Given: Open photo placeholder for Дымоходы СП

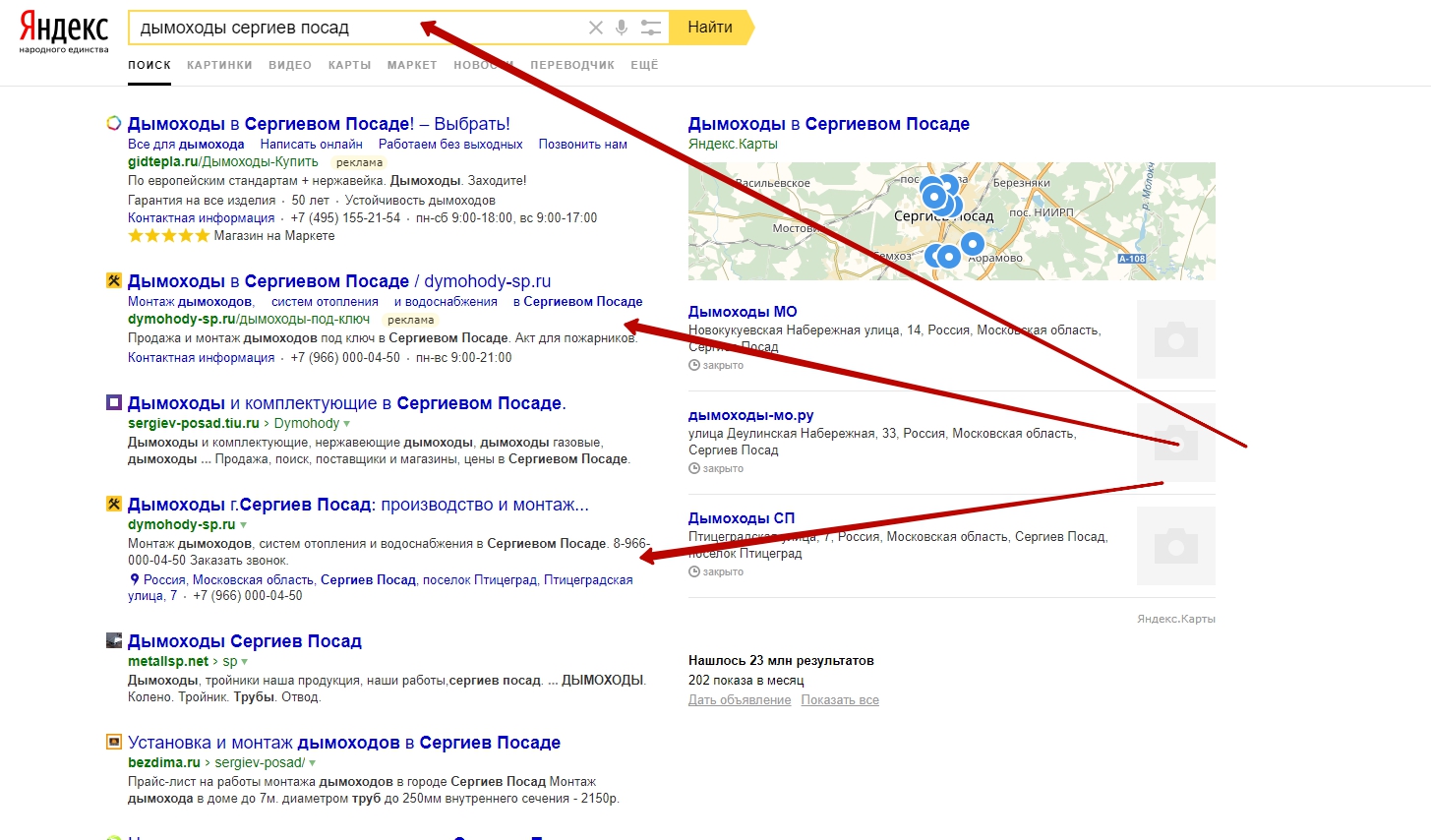Looking at the screenshot, I should [1176, 546].
